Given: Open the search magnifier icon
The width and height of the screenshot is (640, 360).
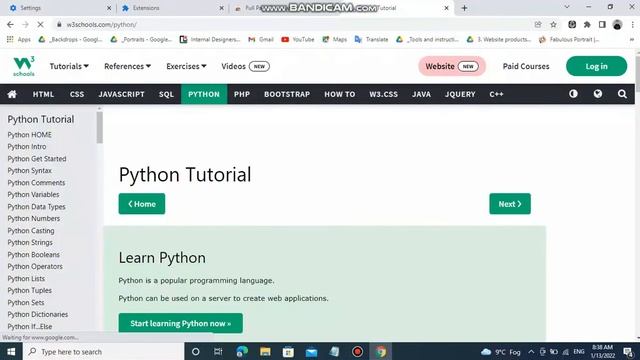Looking at the screenshot, I should click(622, 94).
